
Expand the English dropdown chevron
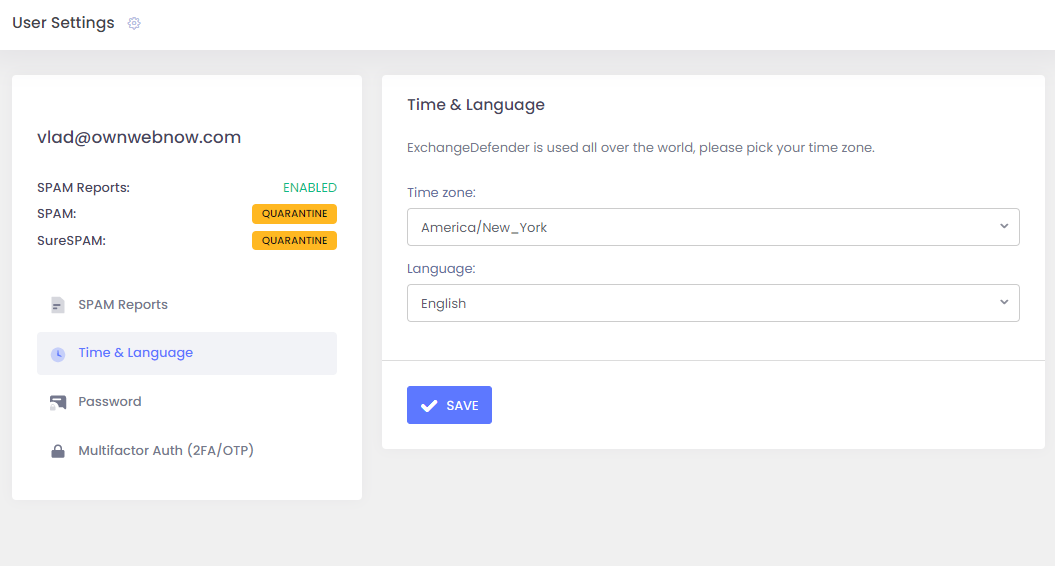coord(1004,303)
